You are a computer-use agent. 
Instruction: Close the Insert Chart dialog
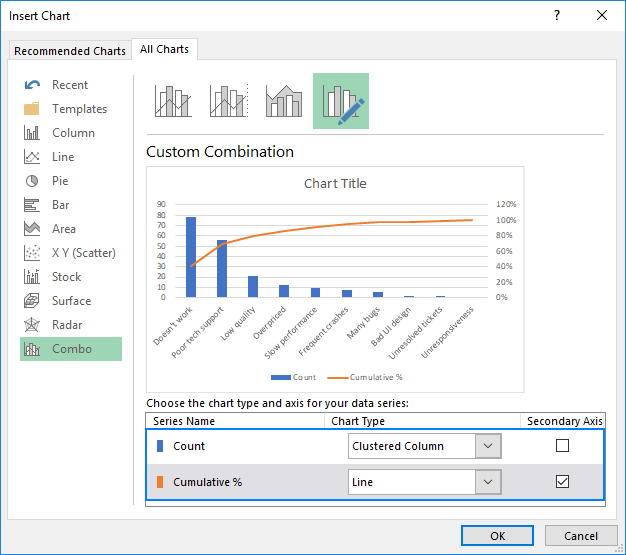click(602, 15)
